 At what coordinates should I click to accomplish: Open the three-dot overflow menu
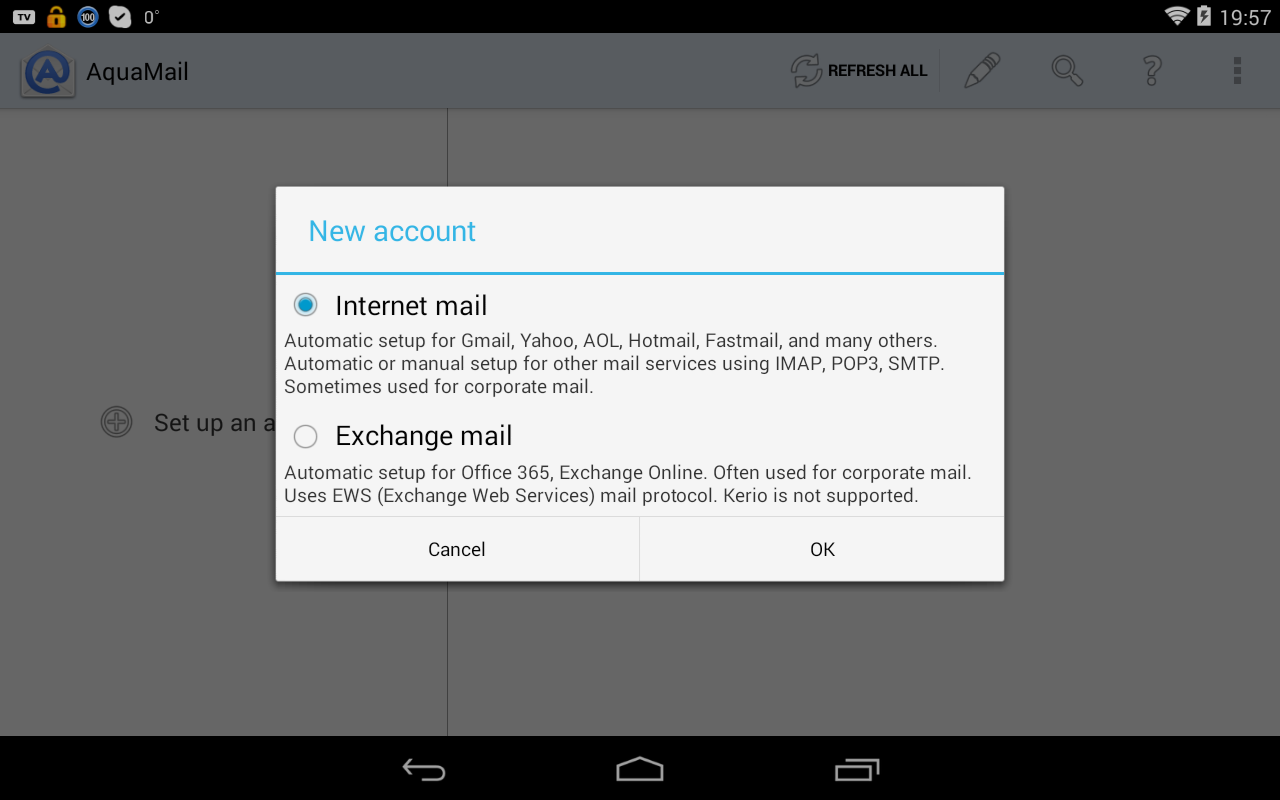1237,71
